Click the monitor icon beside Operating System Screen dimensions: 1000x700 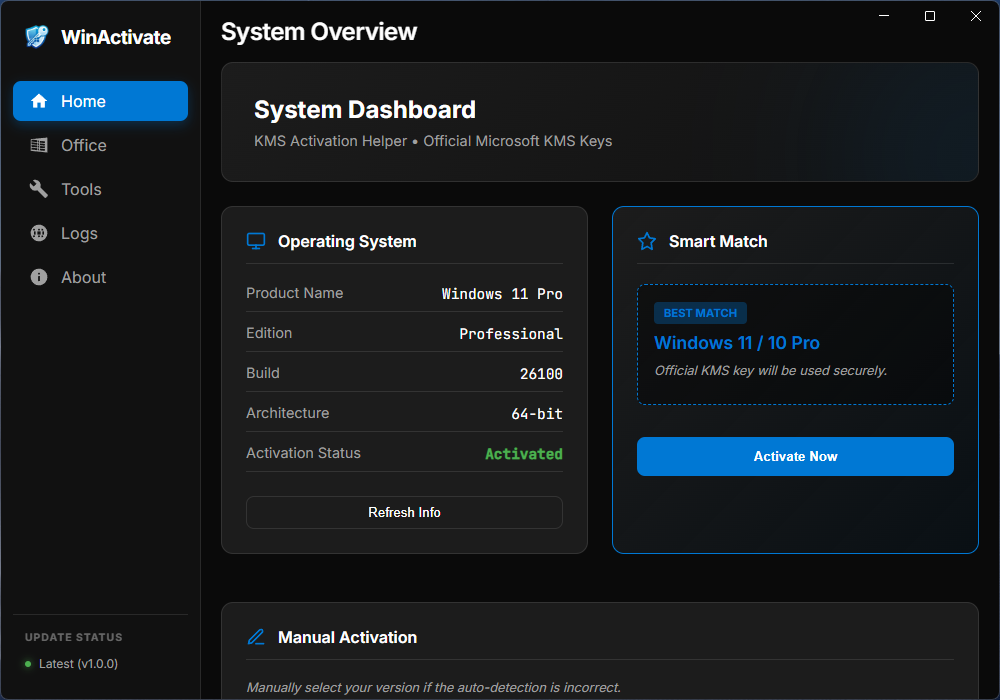coord(256,240)
